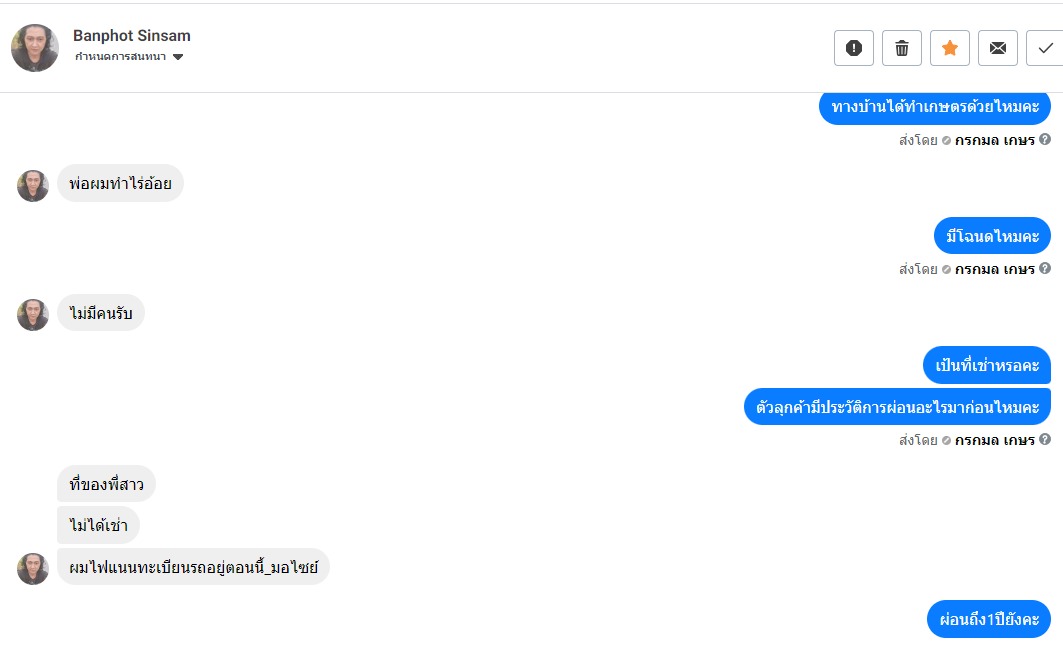Mark the conversation unread with the envelope icon
Viewport: 1063px width, 646px height.
pos(997,48)
